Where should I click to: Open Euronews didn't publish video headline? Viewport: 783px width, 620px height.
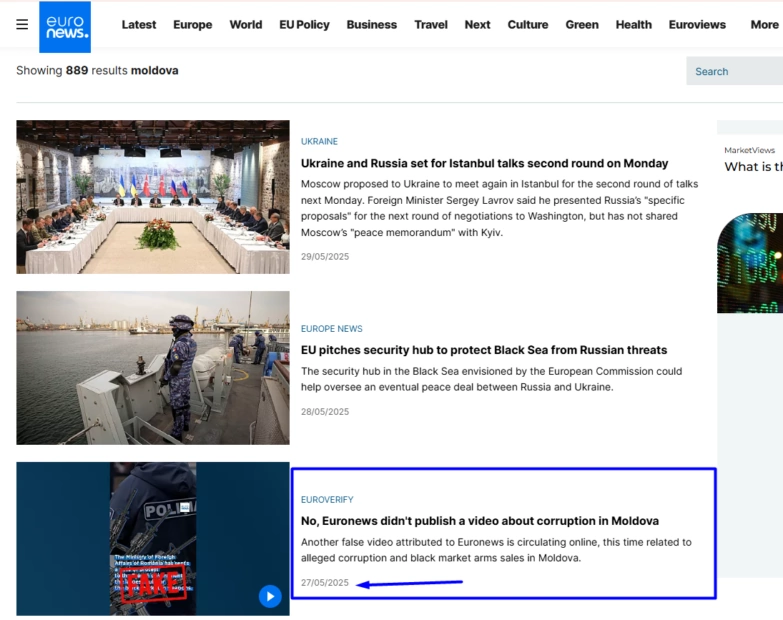tap(480, 521)
